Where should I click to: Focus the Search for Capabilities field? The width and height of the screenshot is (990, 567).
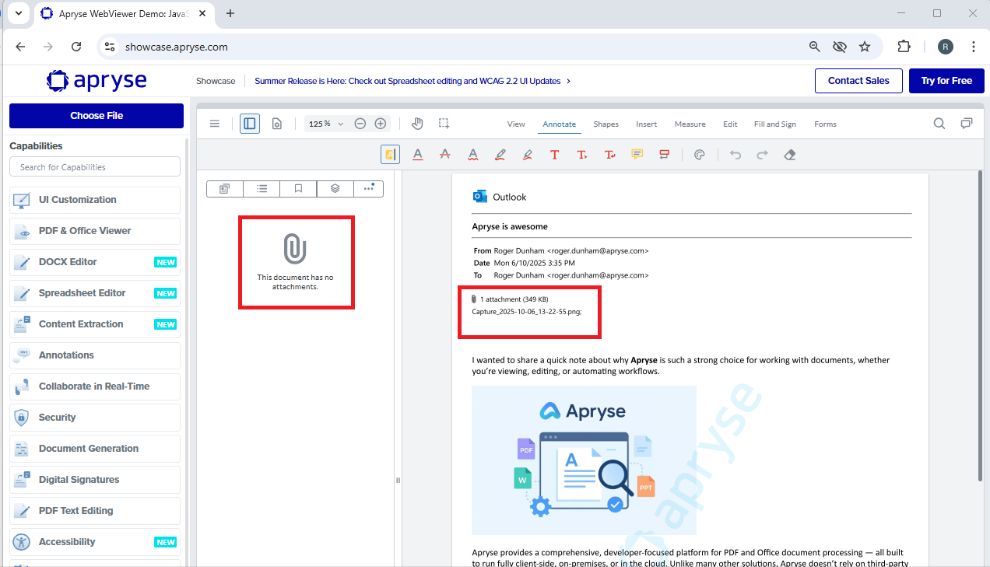[x=95, y=167]
